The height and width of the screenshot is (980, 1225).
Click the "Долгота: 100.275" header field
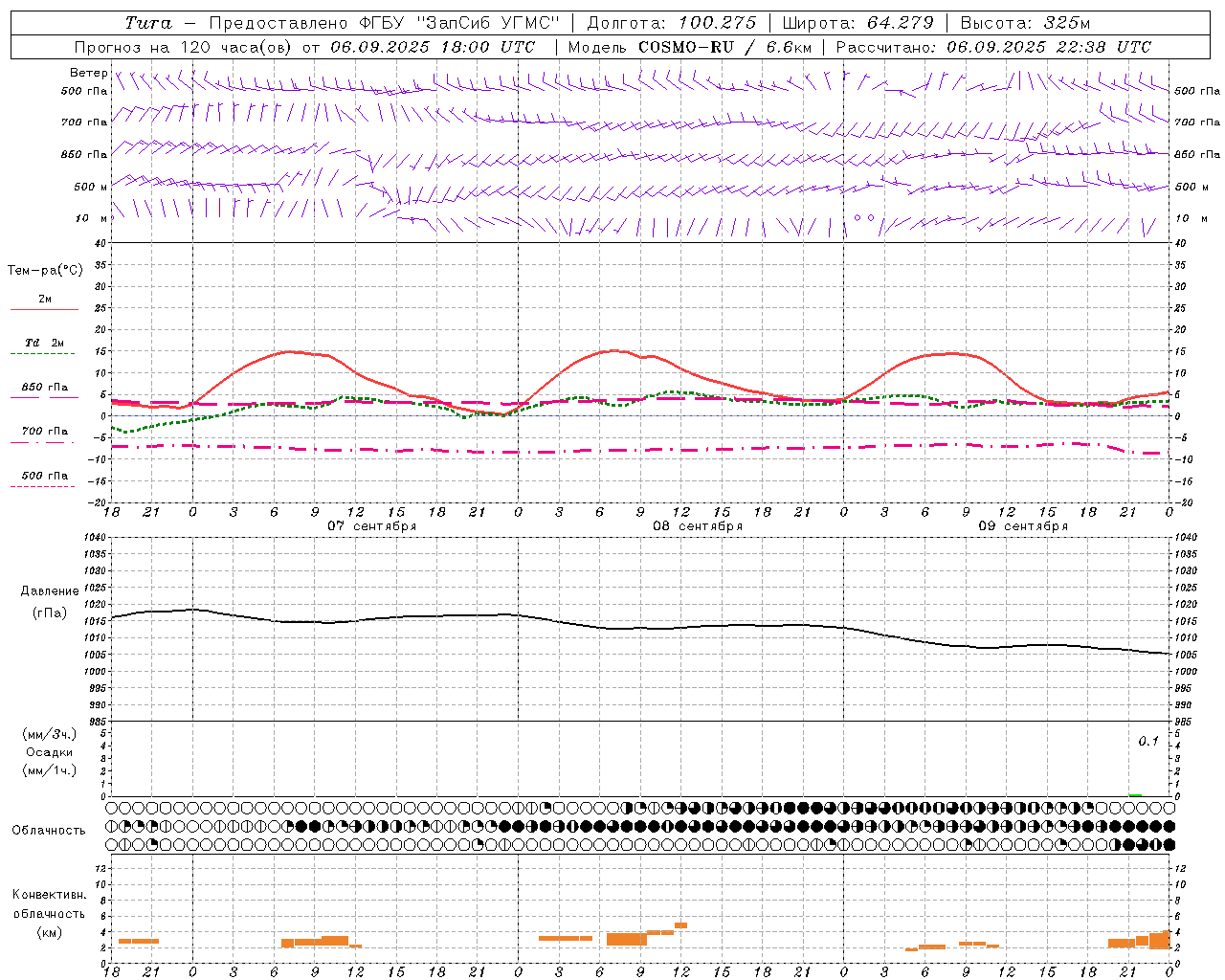(x=672, y=23)
